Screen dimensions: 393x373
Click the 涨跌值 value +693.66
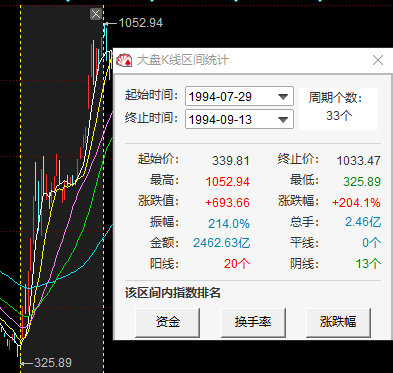[x=227, y=203]
